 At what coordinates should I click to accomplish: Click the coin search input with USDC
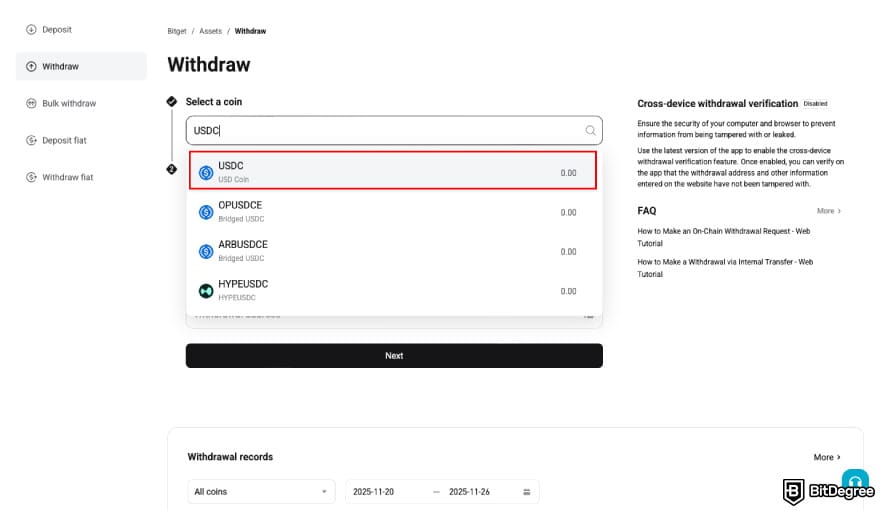coord(394,130)
